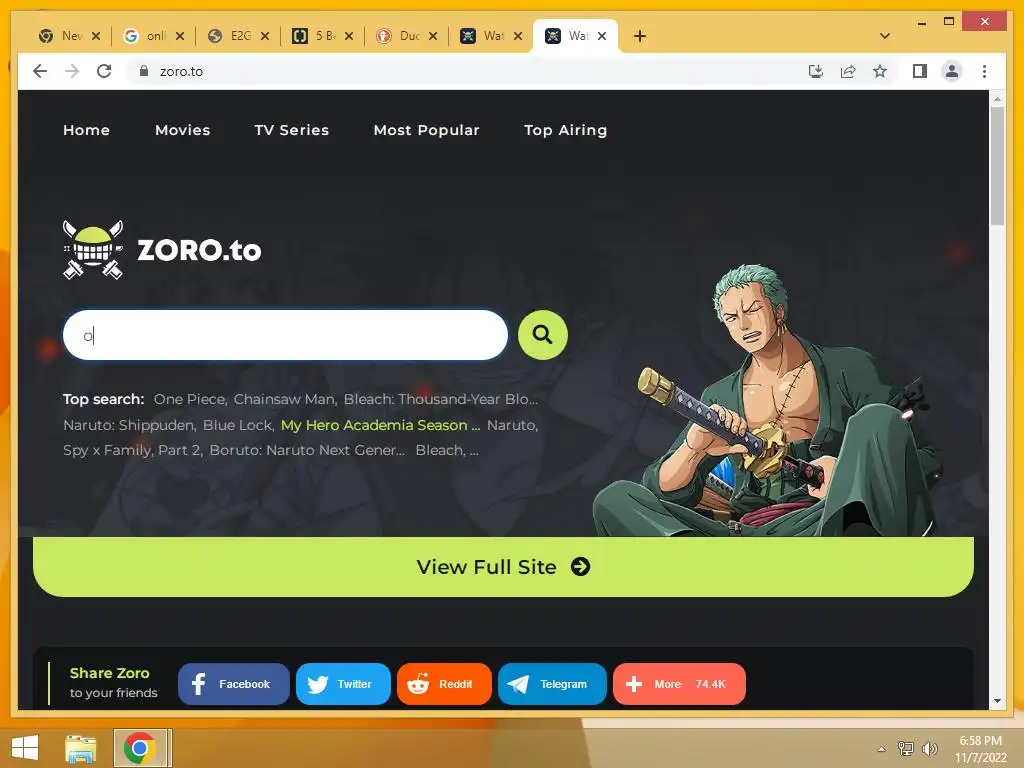Click 'Naruto: Shippuden' link
Image resolution: width=1024 pixels, height=768 pixels.
(129, 425)
